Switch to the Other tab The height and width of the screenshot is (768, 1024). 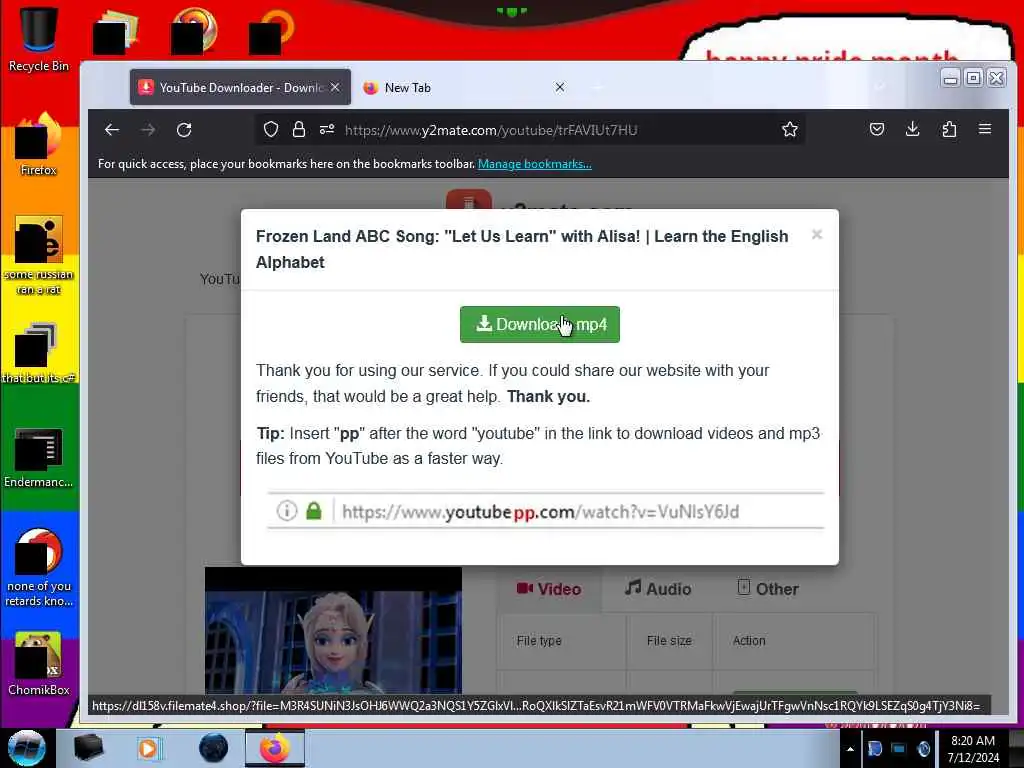(768, 589)
